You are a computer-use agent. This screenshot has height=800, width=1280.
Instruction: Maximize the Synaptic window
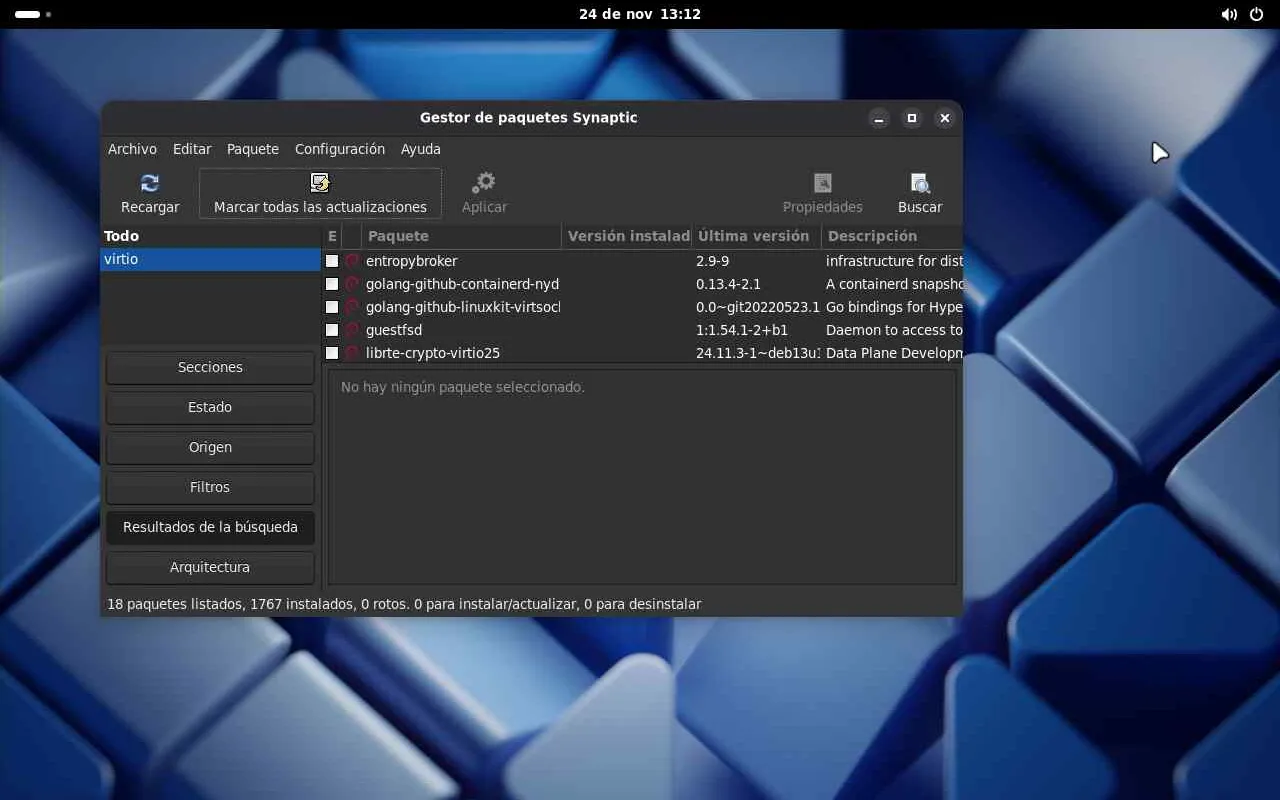coord(912,118)
